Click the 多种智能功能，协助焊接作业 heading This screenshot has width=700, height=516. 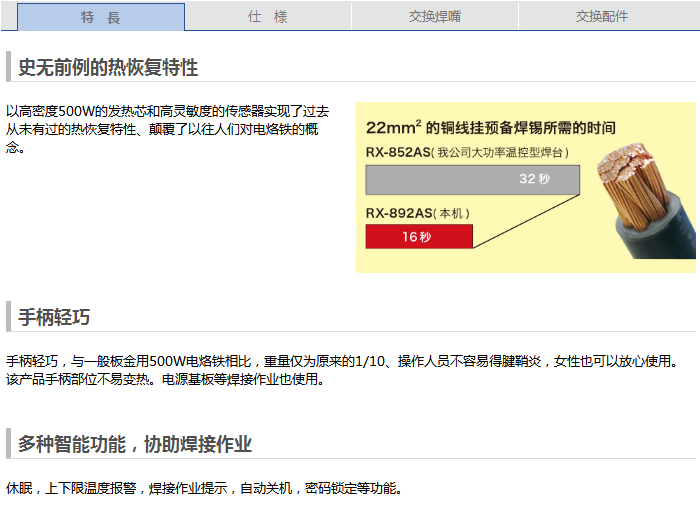(x=135, y=444)
